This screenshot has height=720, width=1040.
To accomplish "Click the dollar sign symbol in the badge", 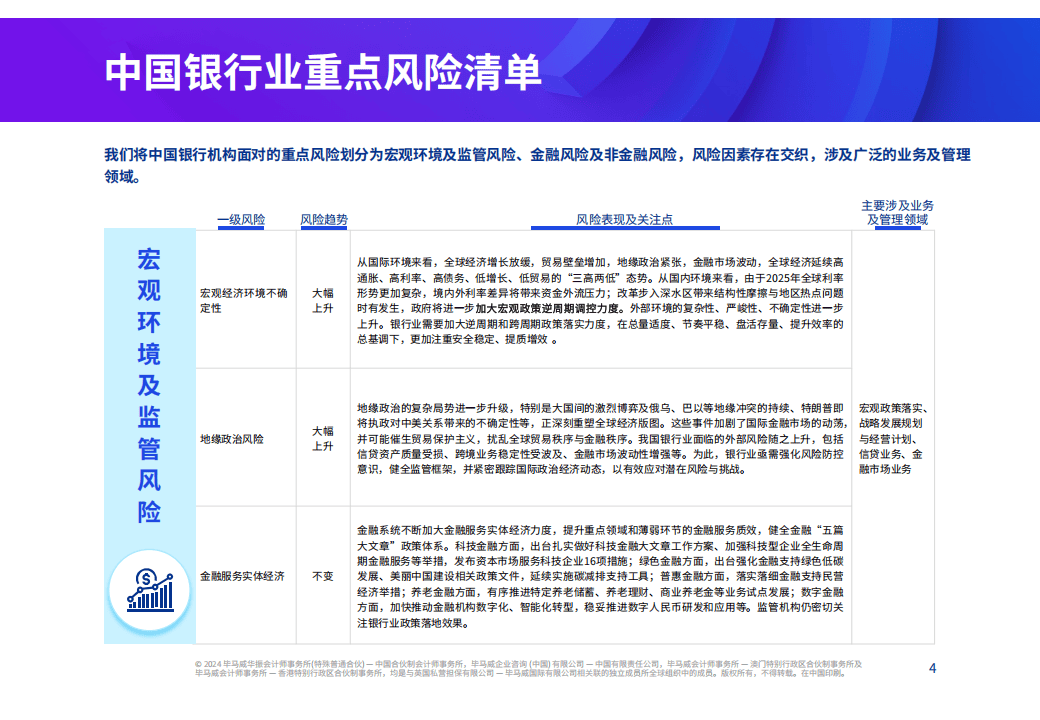I will [146, 578].
